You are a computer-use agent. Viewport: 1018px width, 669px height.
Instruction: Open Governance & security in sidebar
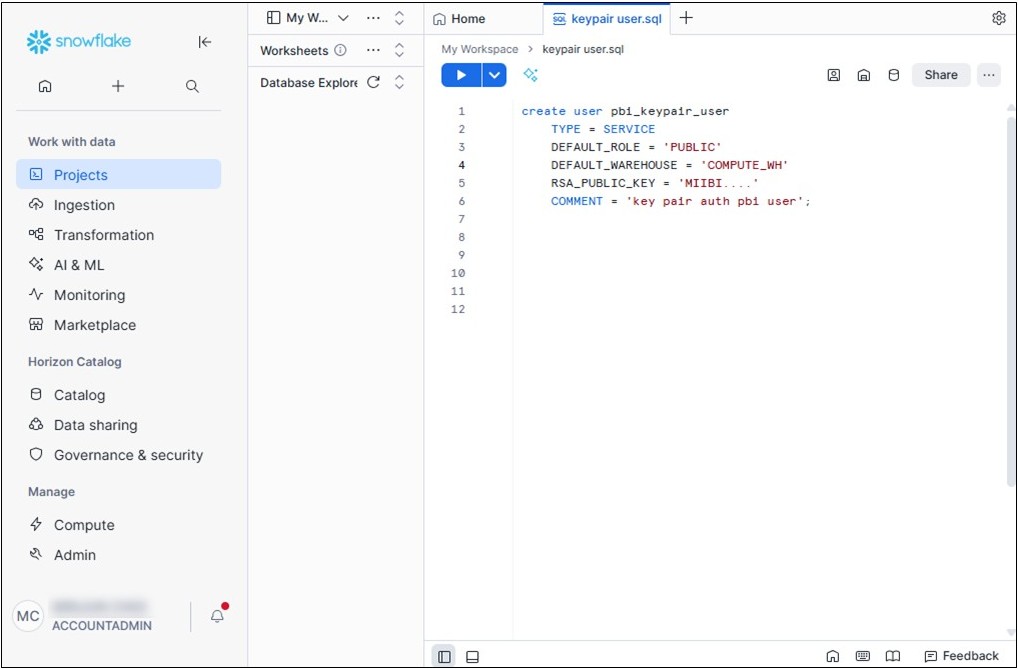tap(127, 455)
